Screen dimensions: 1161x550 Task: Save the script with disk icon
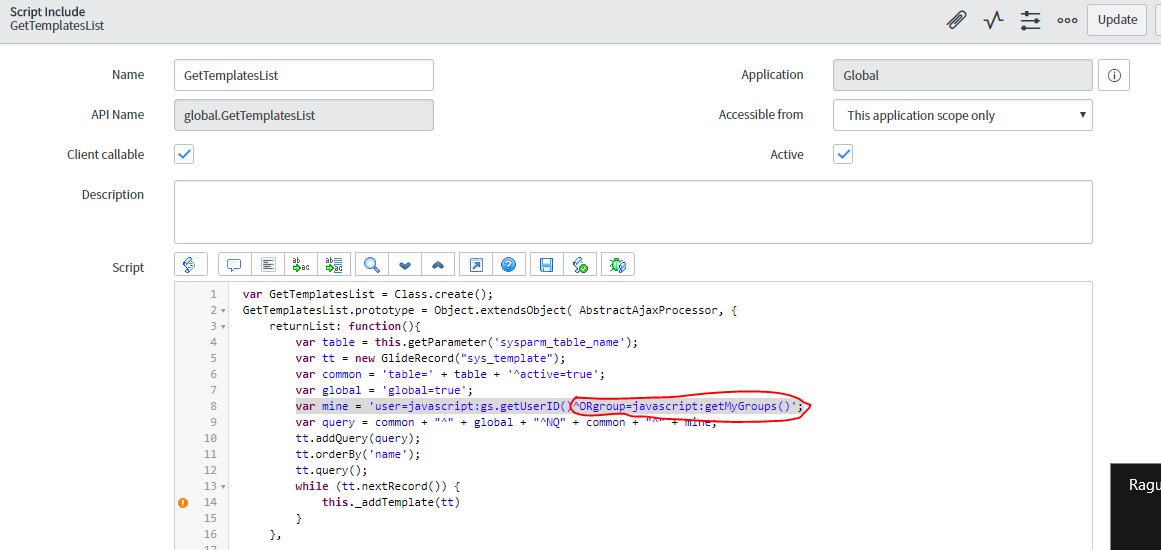point(546,264)
